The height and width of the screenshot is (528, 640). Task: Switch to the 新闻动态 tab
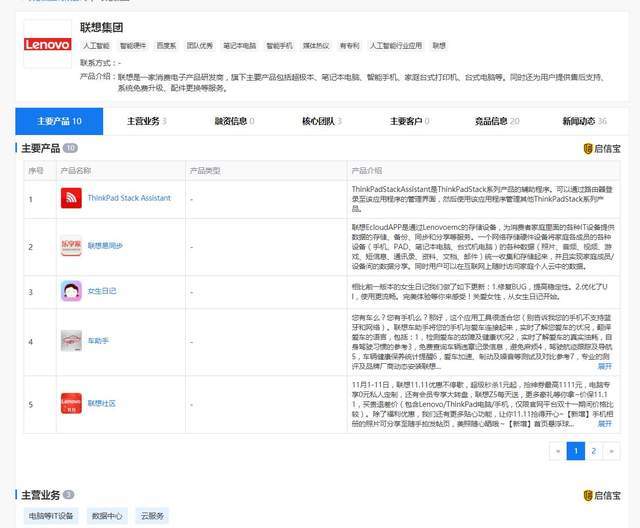(584, 121)
